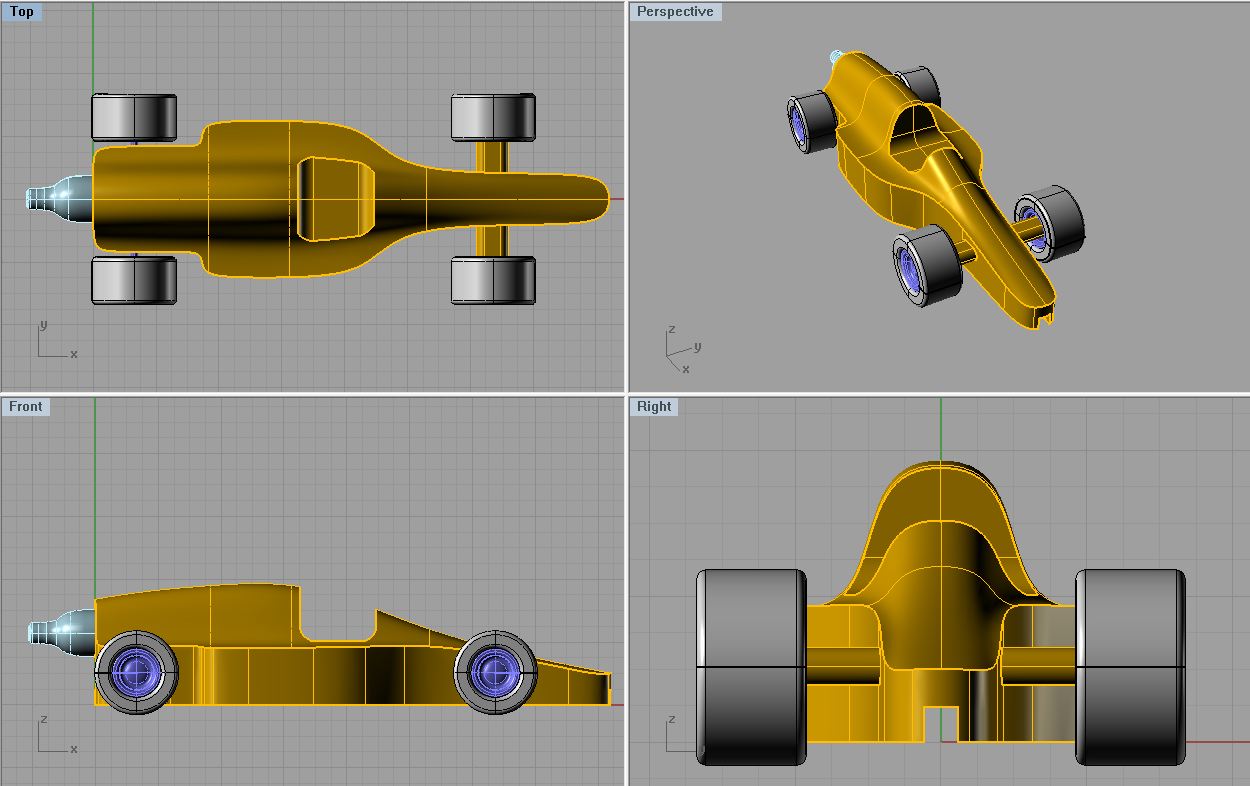Select the cartridge tip in Perspective viewport
The height and width of the screenshot is (786, 1250).
(x=835, y=58)
